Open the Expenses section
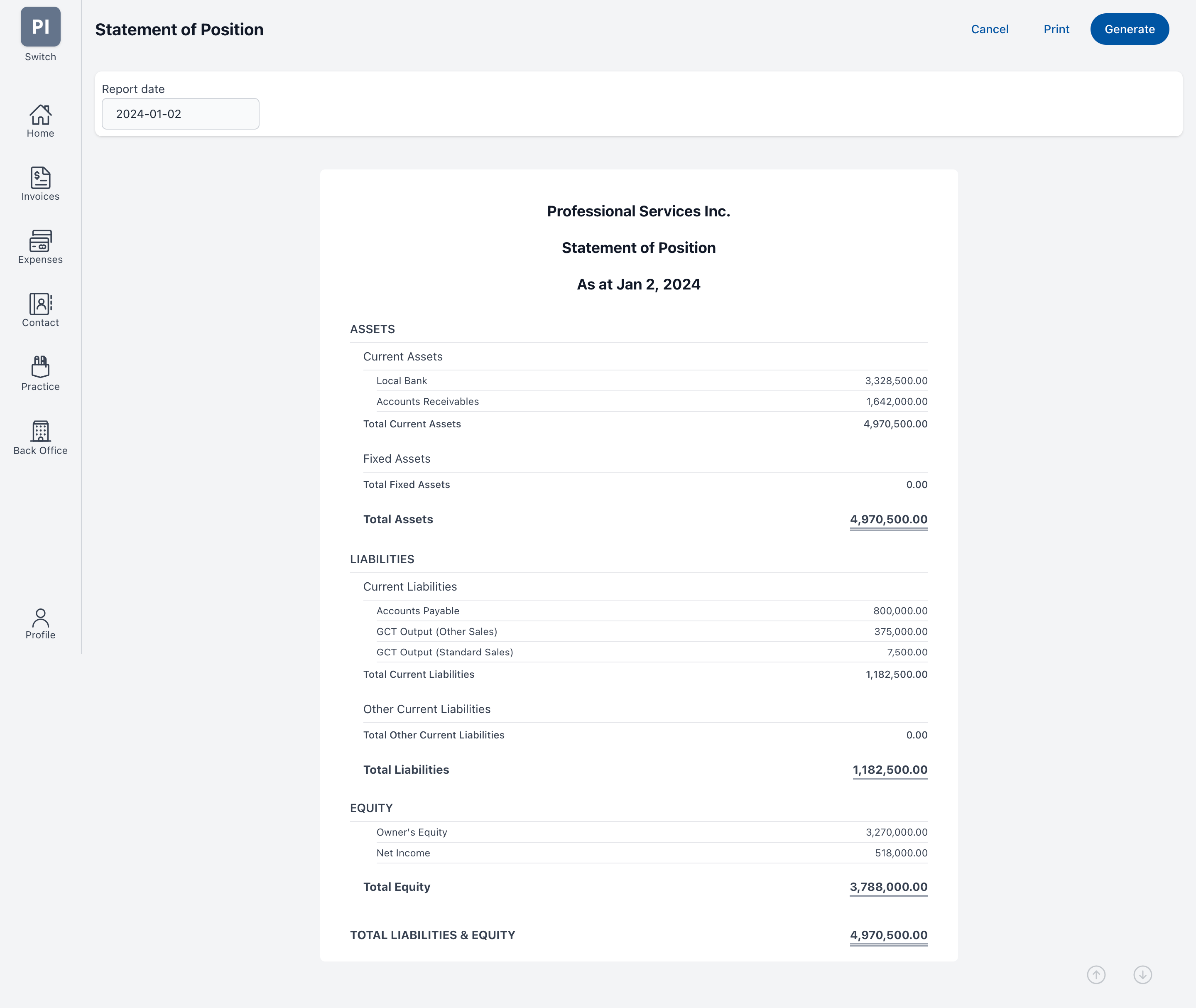 click(40, 247)
